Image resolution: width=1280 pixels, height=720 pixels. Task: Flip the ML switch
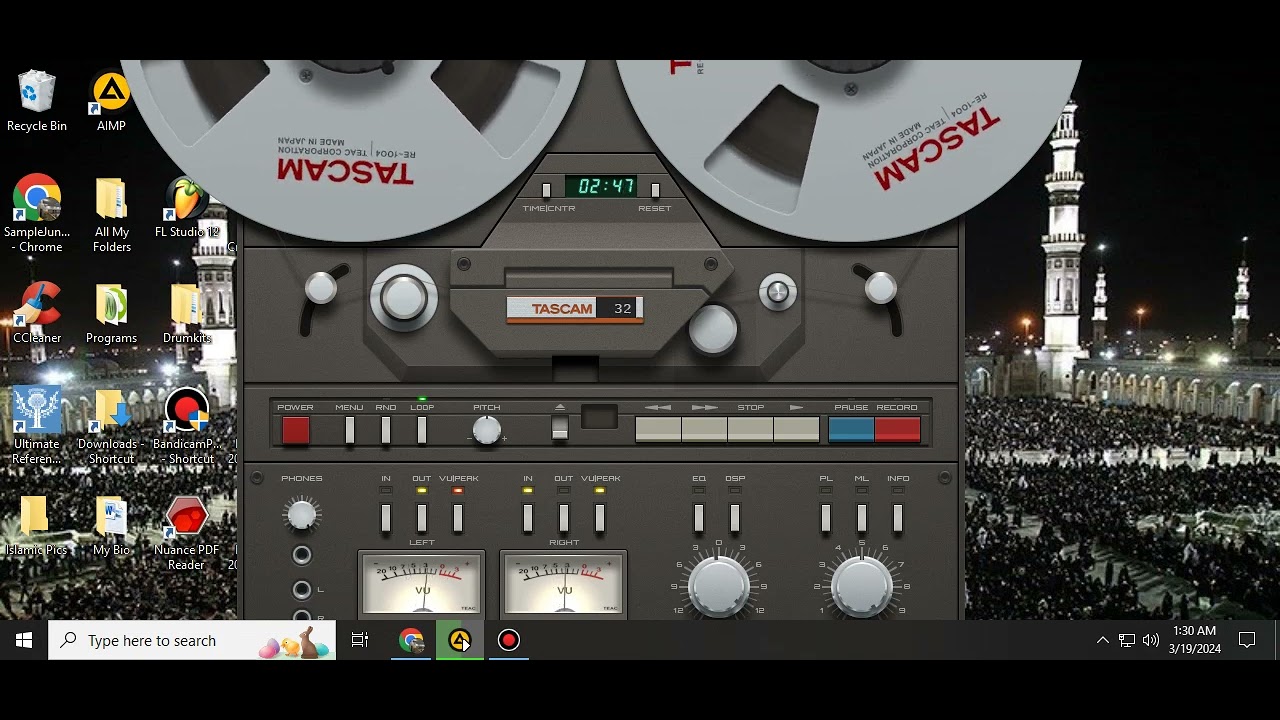862,518
